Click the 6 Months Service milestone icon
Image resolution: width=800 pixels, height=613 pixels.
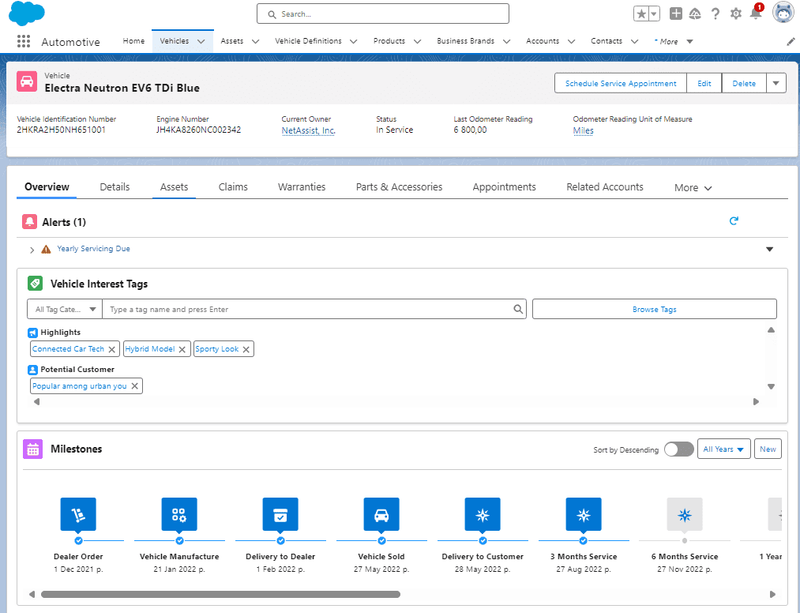[685, 514]
